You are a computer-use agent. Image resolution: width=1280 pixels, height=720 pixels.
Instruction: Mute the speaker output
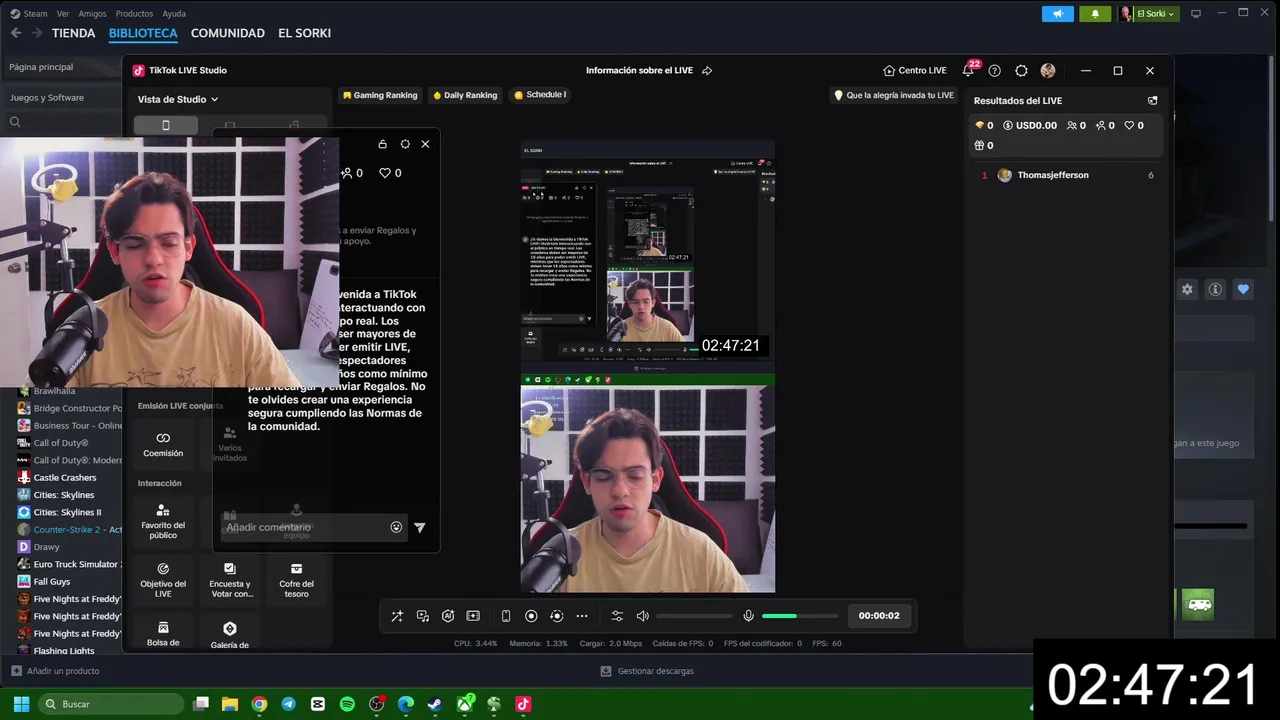(643, 616)
